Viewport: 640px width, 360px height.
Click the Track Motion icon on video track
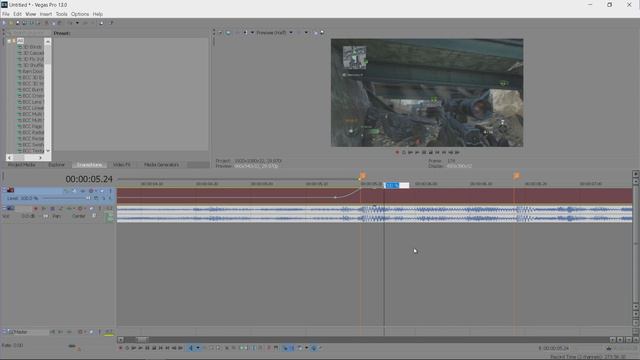point(74,191)
